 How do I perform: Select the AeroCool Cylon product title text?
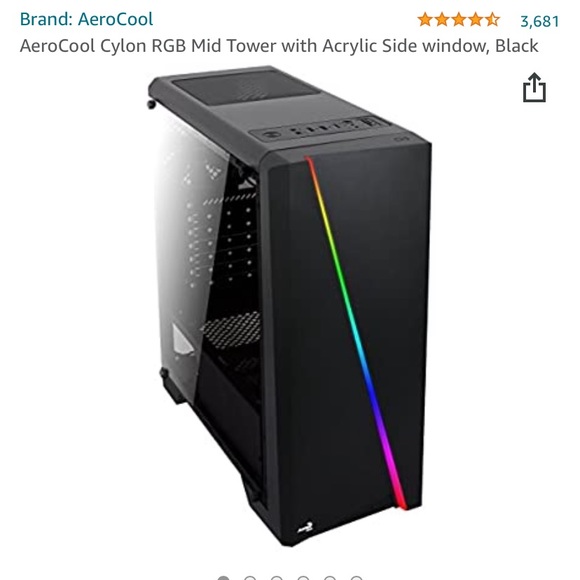[279, 46]
